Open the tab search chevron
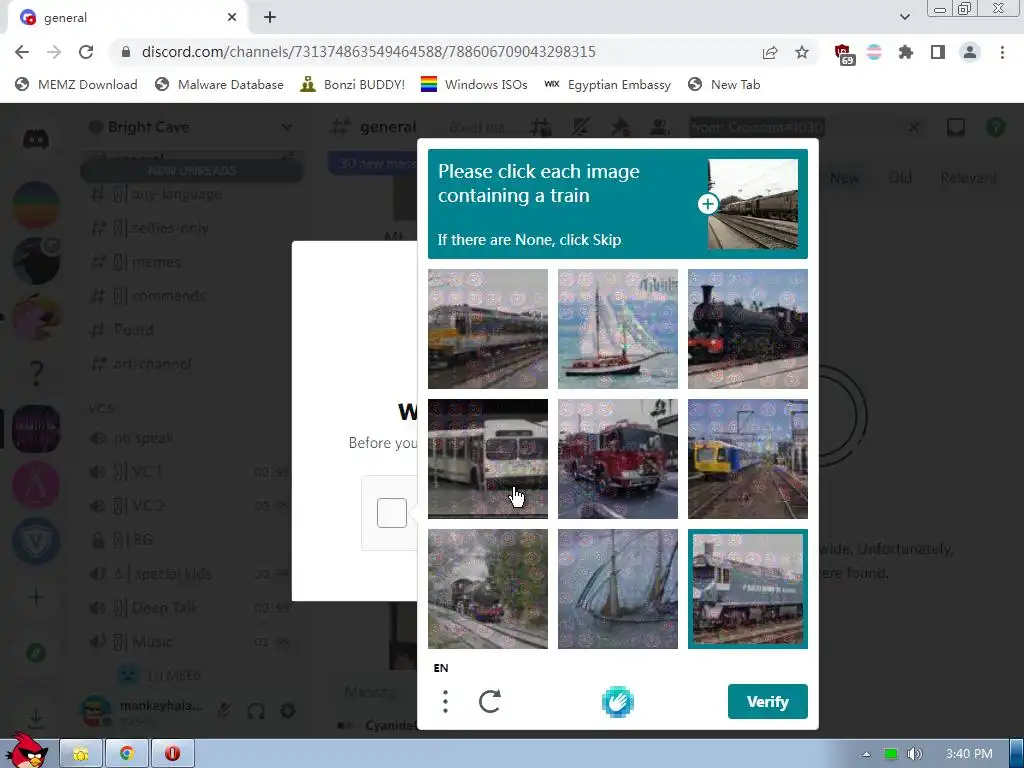1024x768 pixels. coord(904,17)
